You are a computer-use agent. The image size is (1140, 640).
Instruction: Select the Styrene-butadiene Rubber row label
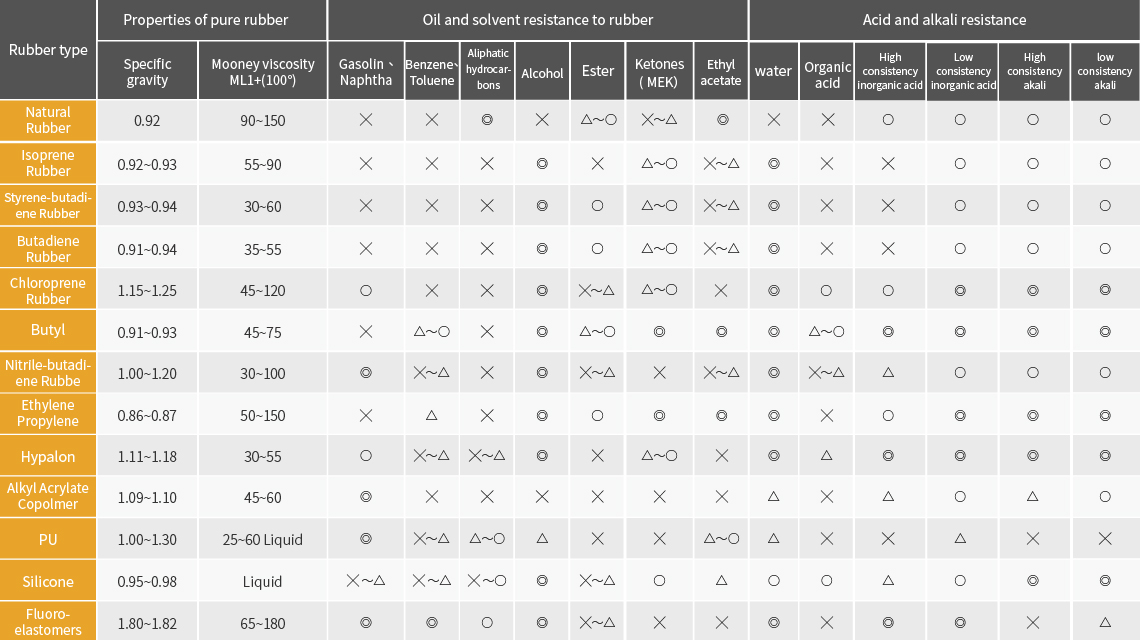coord(48,206)
